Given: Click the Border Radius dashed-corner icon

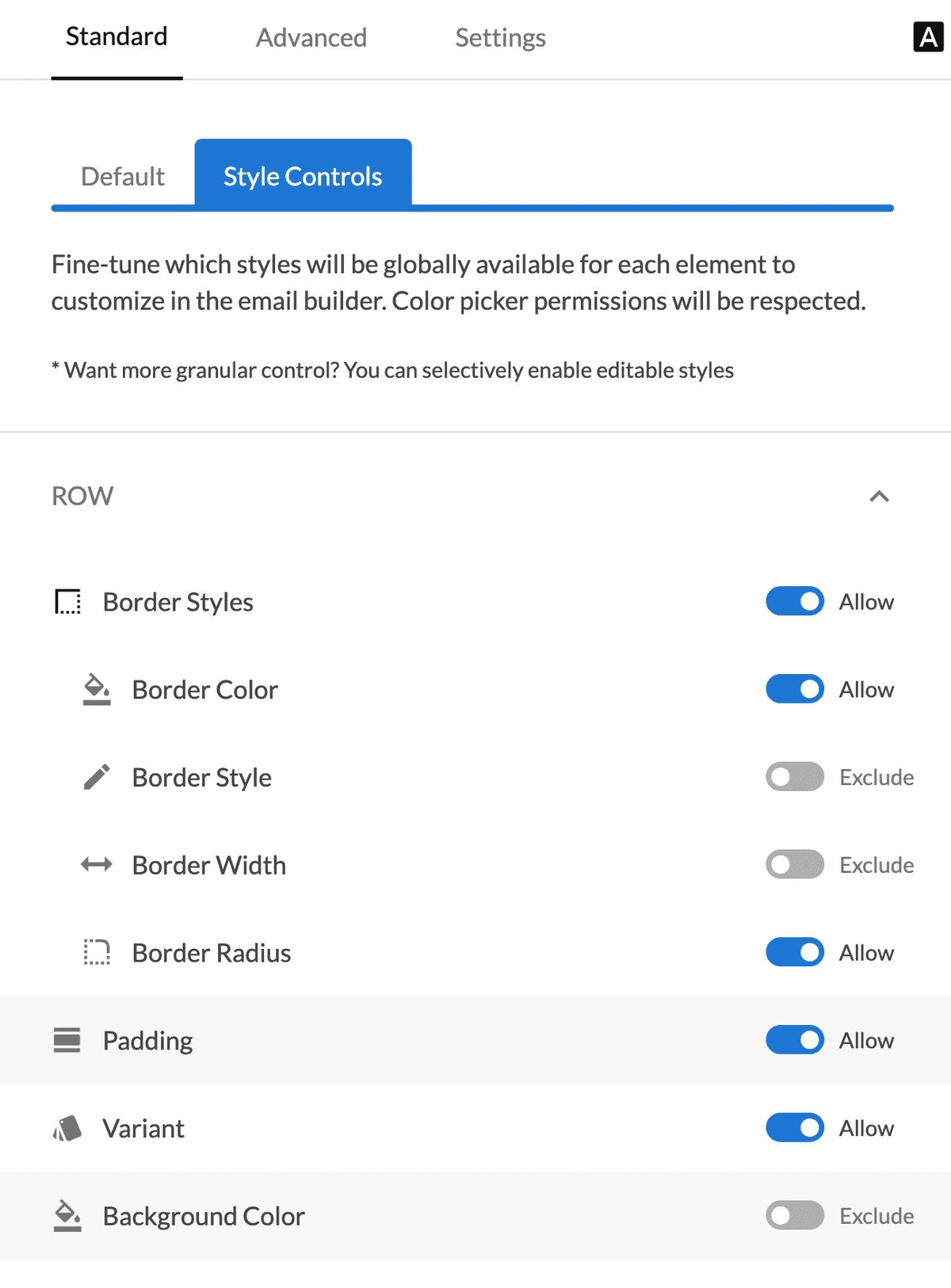Looking at the screenshot, I should (x=97, y=952).
